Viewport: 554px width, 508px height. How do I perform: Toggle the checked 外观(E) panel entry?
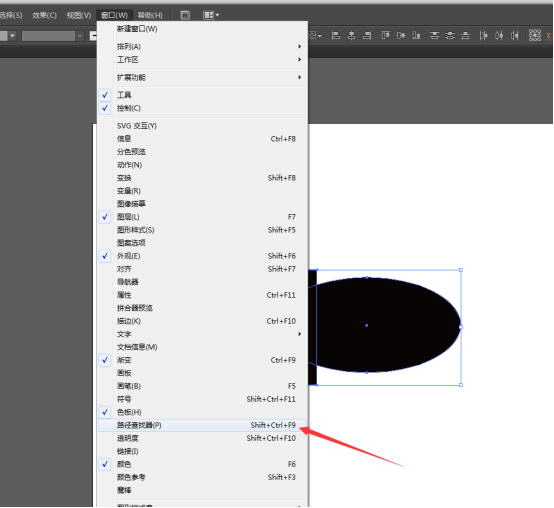coord(203,256)
